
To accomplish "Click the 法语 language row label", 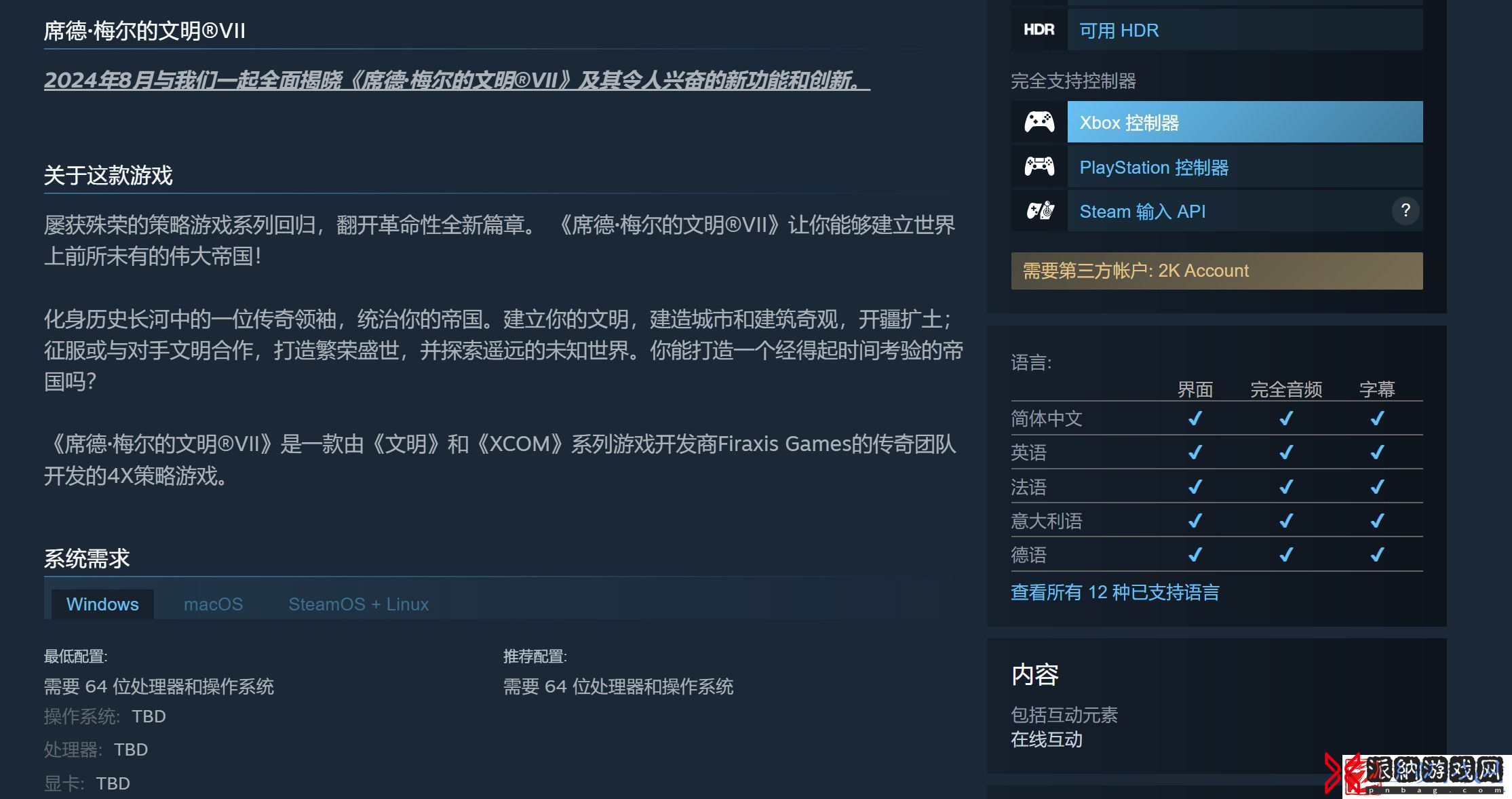I will (1028, 487).
